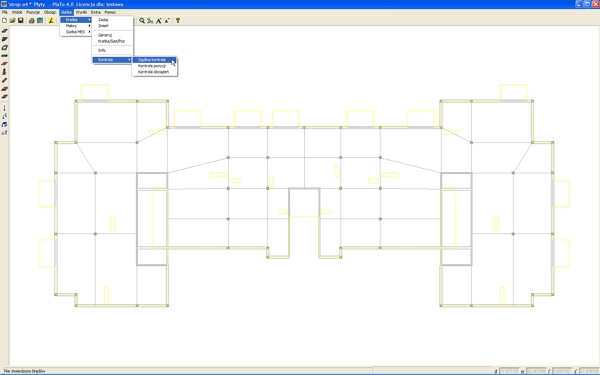
Task: Select the black line beam tool in sidebar
Action: coord(5,56)
